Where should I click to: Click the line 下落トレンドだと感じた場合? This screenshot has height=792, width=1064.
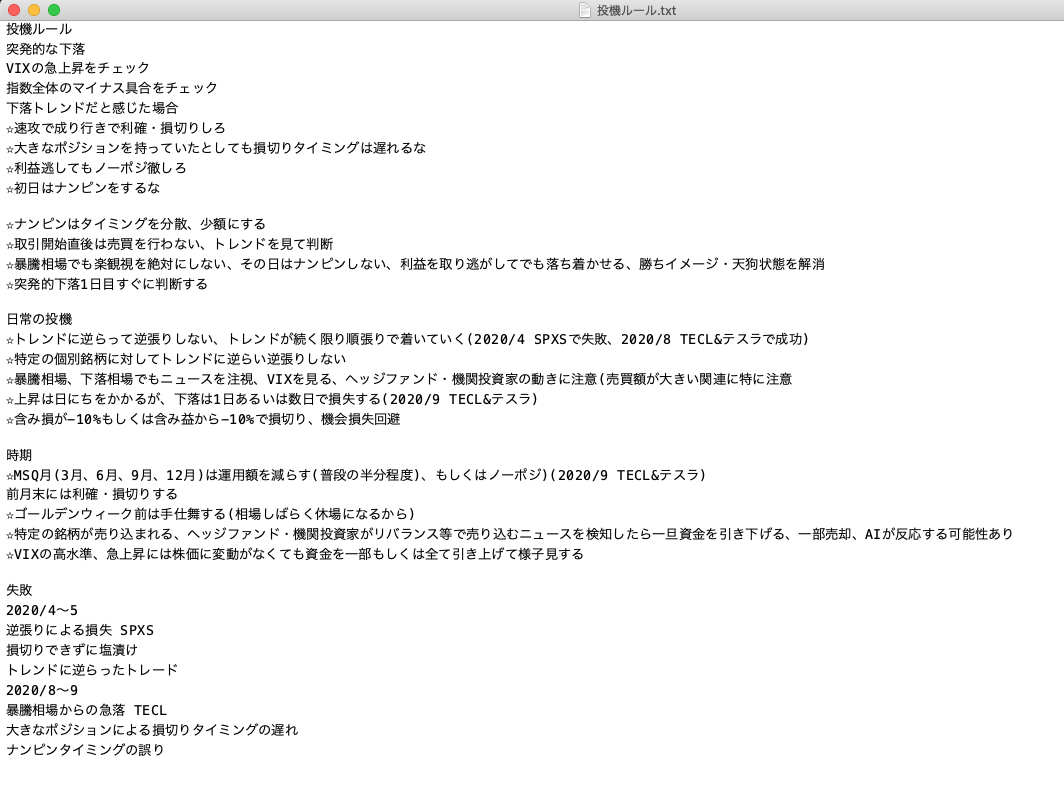coord(92,108)
